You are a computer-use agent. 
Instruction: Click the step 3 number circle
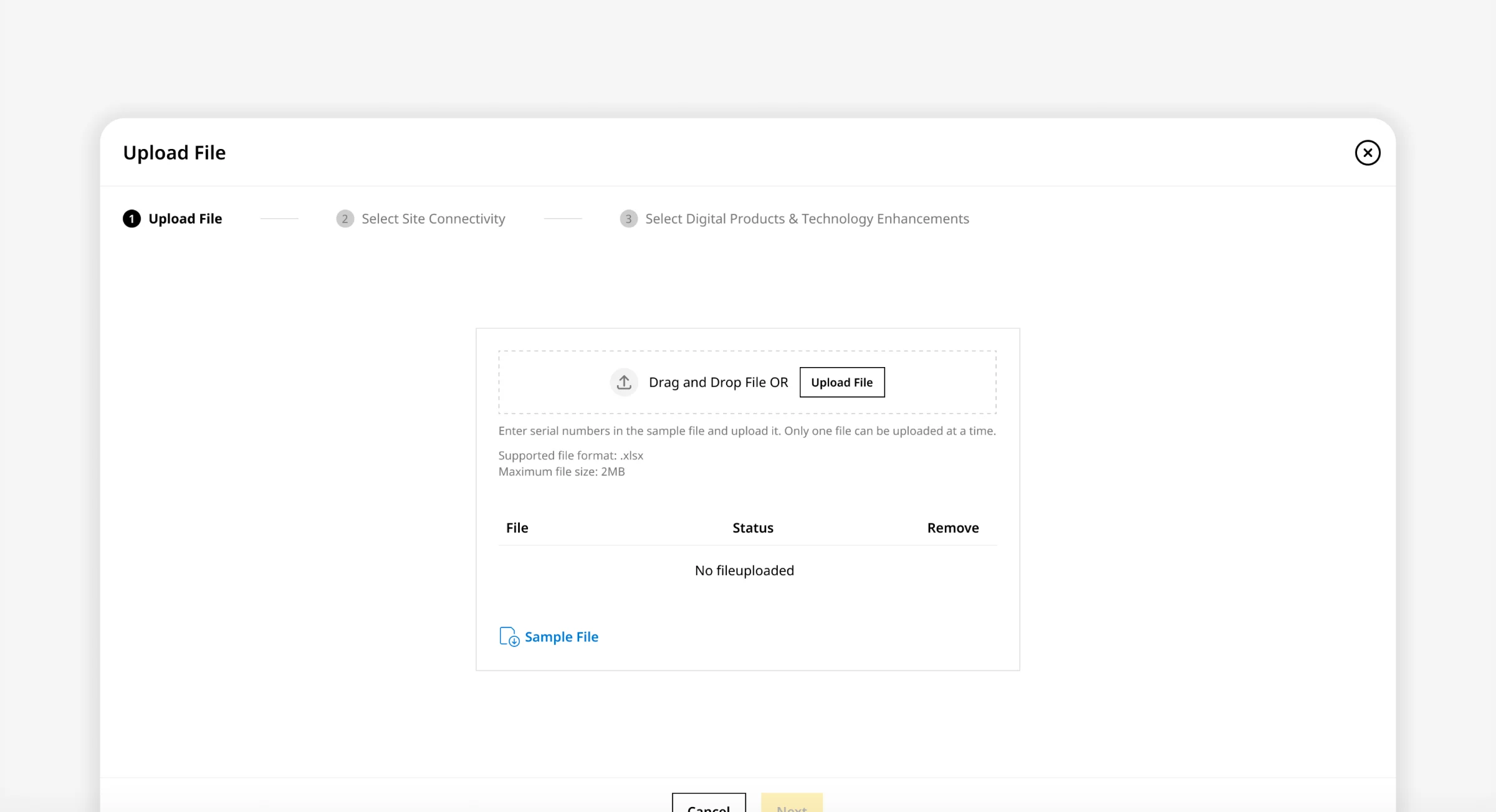(628, 219)
